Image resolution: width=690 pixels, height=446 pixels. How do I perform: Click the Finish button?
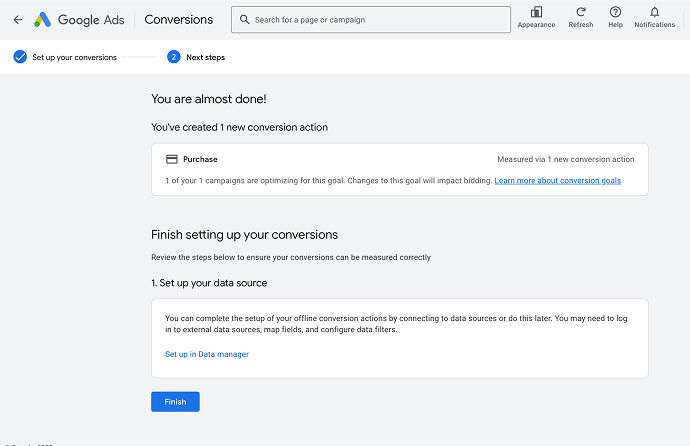[x=175, y=402]
